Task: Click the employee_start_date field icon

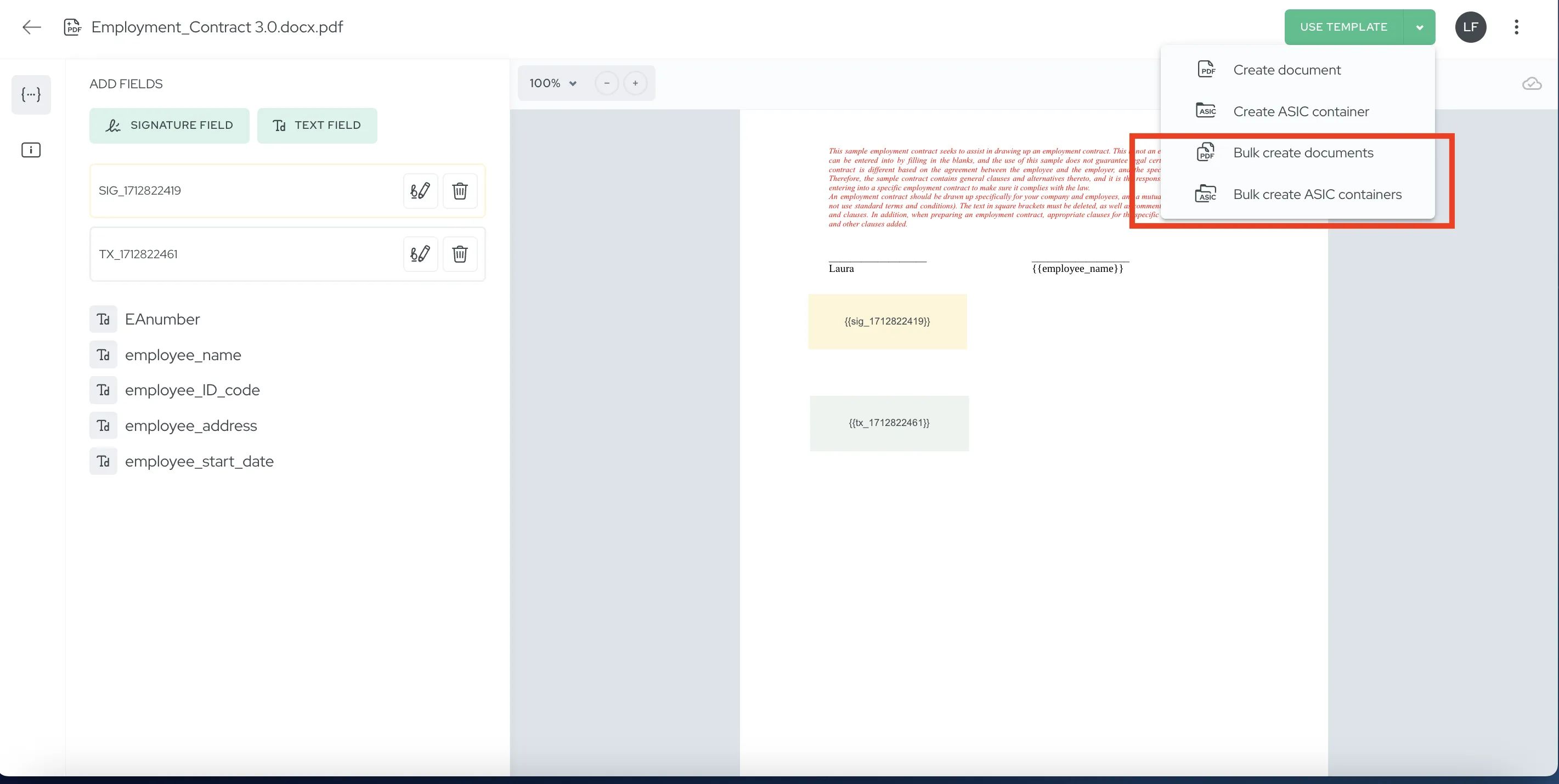Action: (x=104, y=461)
